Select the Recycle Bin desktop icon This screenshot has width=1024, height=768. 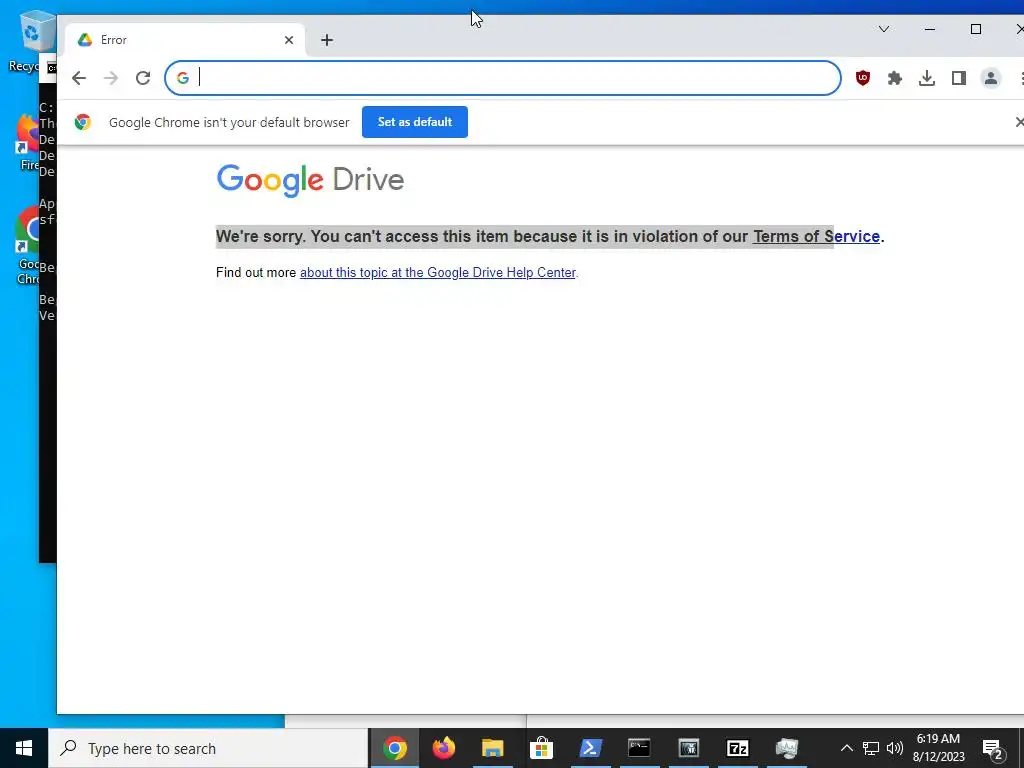pos(31,41)
